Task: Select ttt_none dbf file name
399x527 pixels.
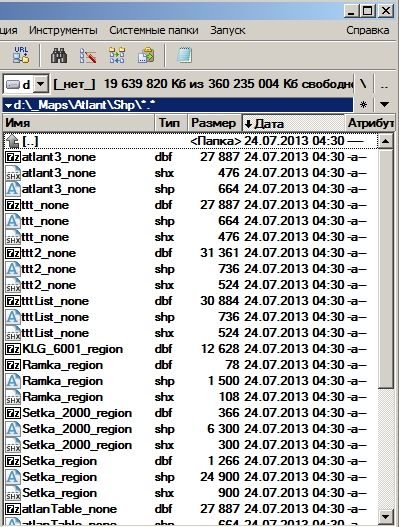Action: [x=45, y=205]
